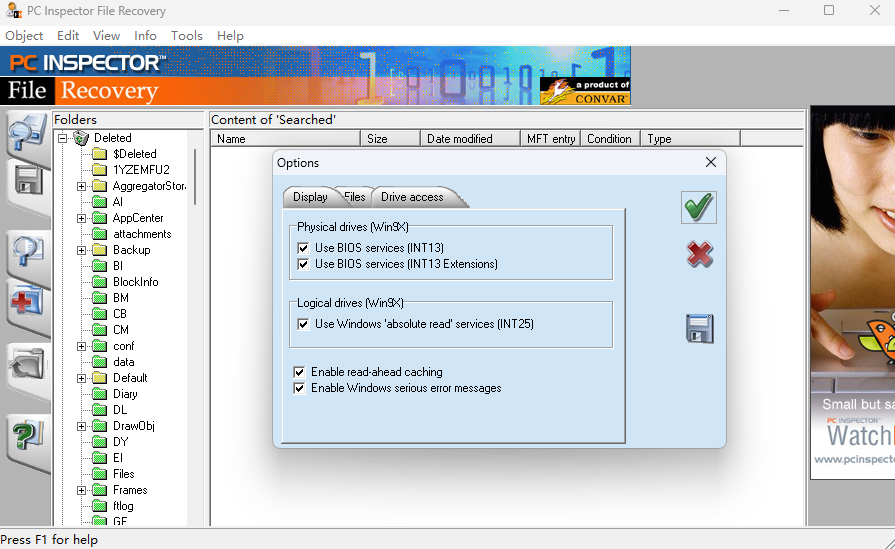Toggle Use BIOS services (INT13 Extensions)
Viewport: 895px width, 549px height.
click(303, 265)
